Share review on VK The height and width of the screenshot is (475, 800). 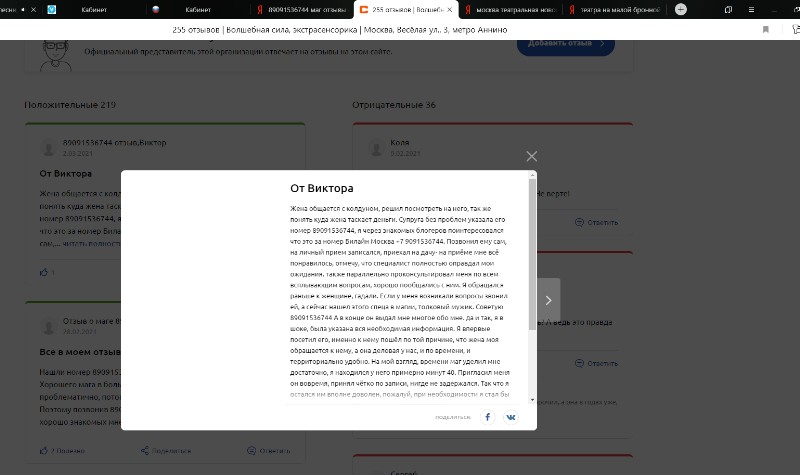click(x=511, y=417)
